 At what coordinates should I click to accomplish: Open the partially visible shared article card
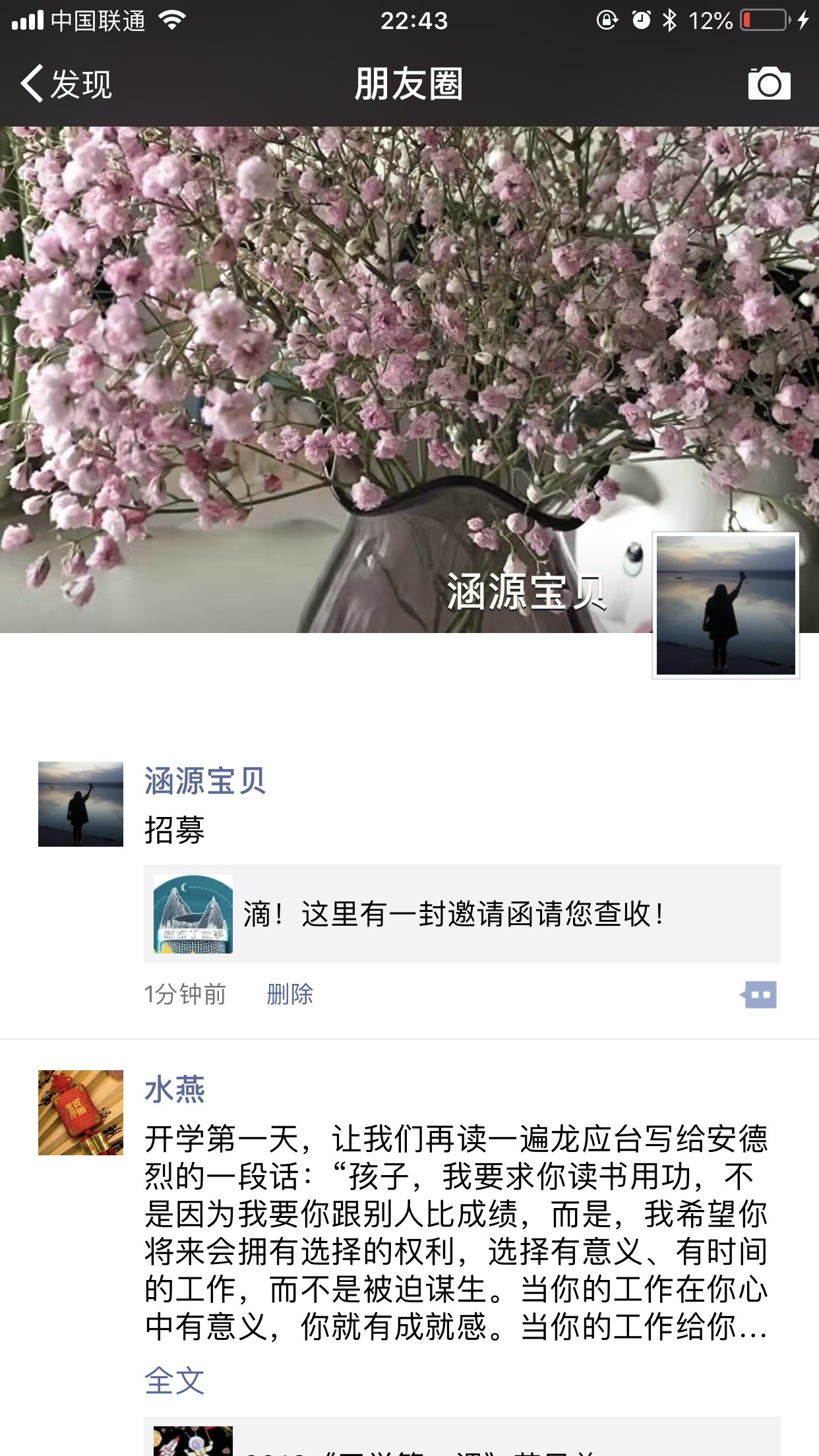click(462, 1436)
